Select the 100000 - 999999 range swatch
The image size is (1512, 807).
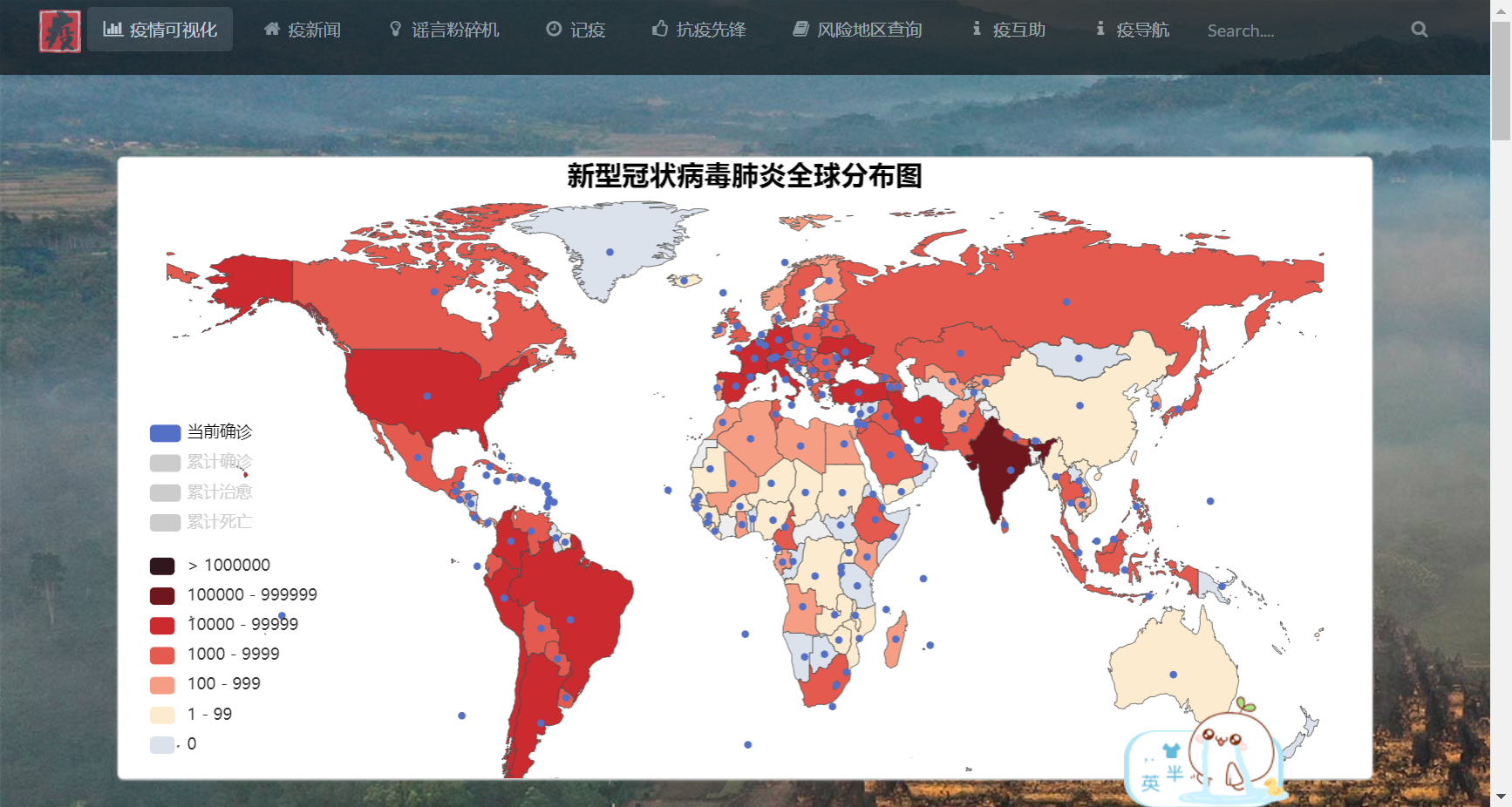[162, 595]
